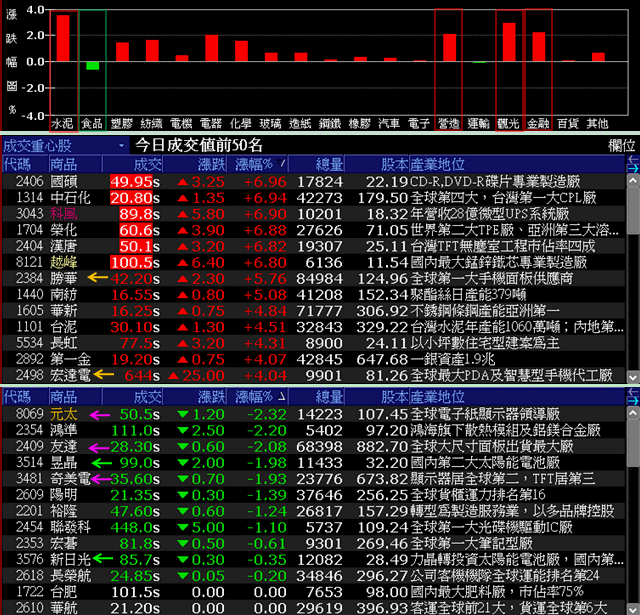Click 聯發科 price cell 448.0s
The height and width of the screenshot is (615, 640).
pyautogui.click(x=135, y=527)
